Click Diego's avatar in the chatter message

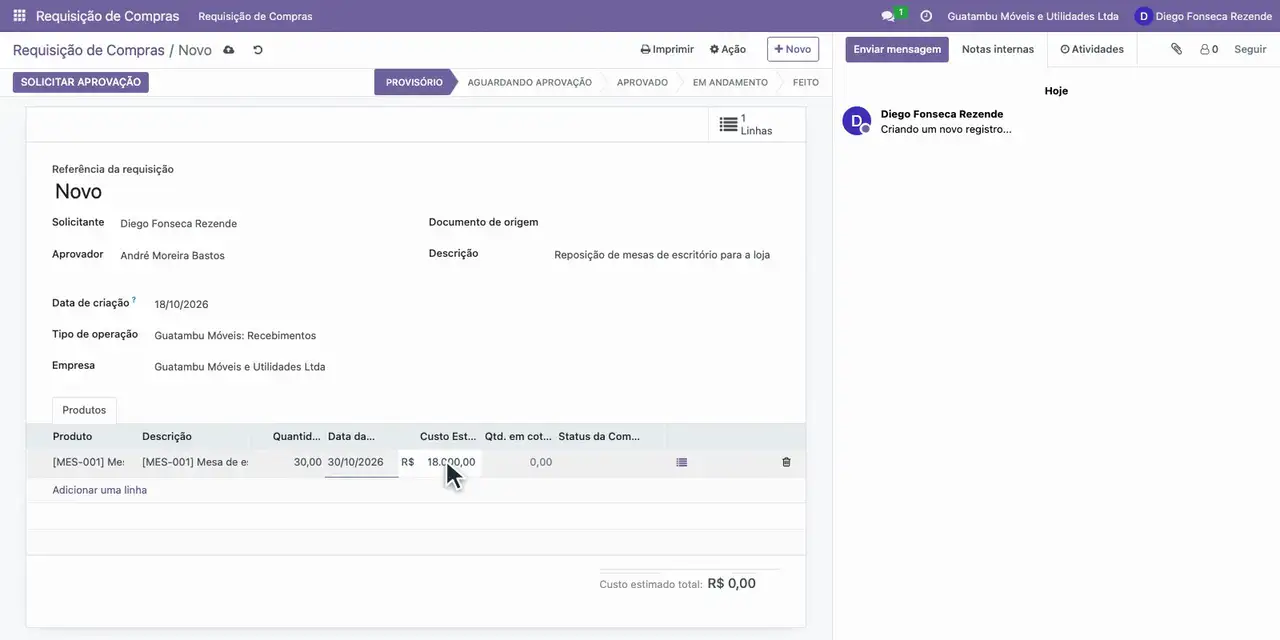click(x=857, y=121)
